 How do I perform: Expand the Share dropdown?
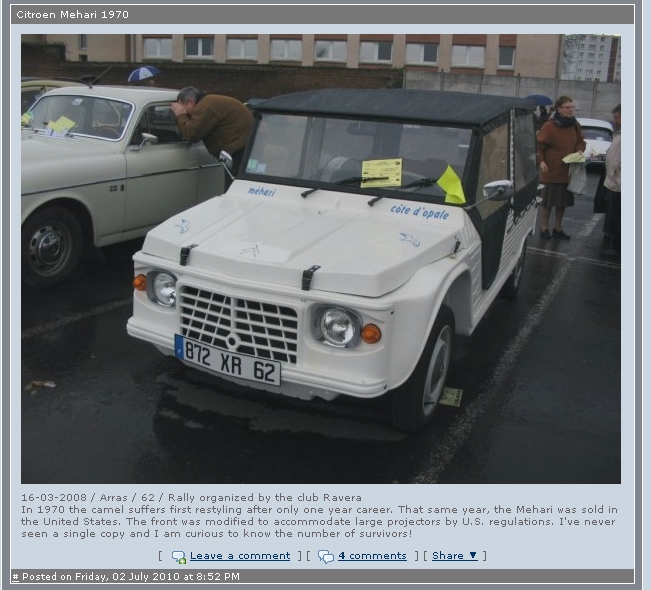pos(455,556)
